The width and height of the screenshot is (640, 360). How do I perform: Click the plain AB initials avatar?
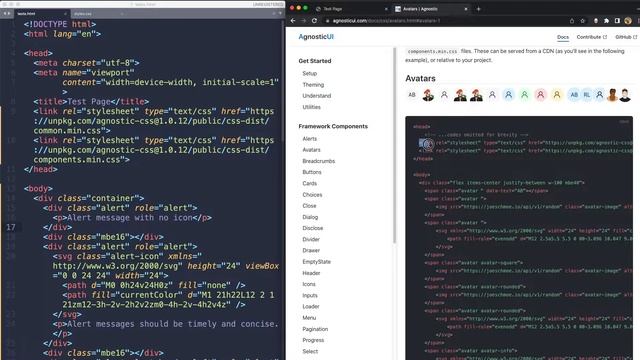[412, 95]
